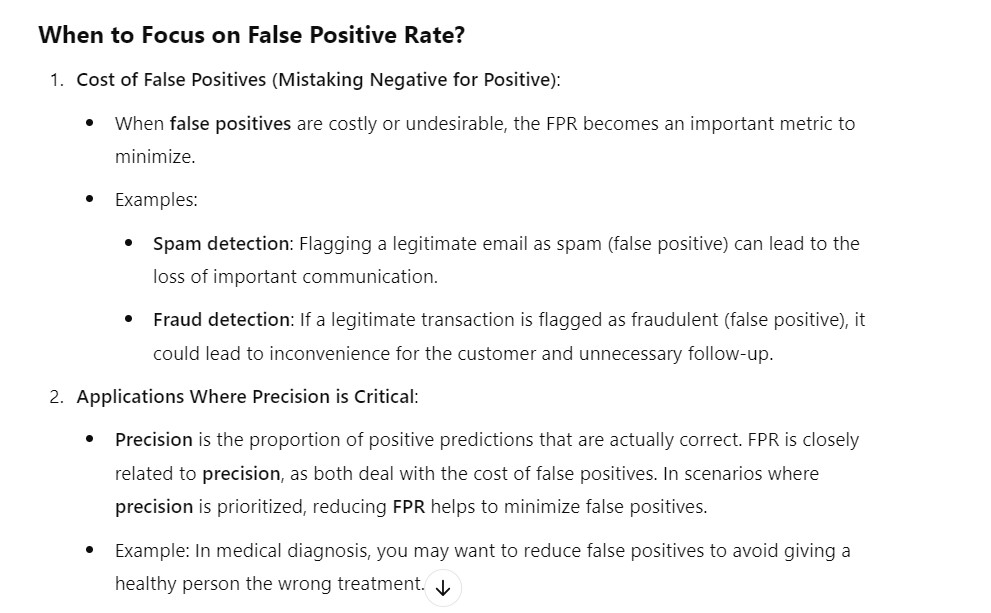Click the "loss of important communication." line
The image size is (991, 613).
tap(295, 276)
